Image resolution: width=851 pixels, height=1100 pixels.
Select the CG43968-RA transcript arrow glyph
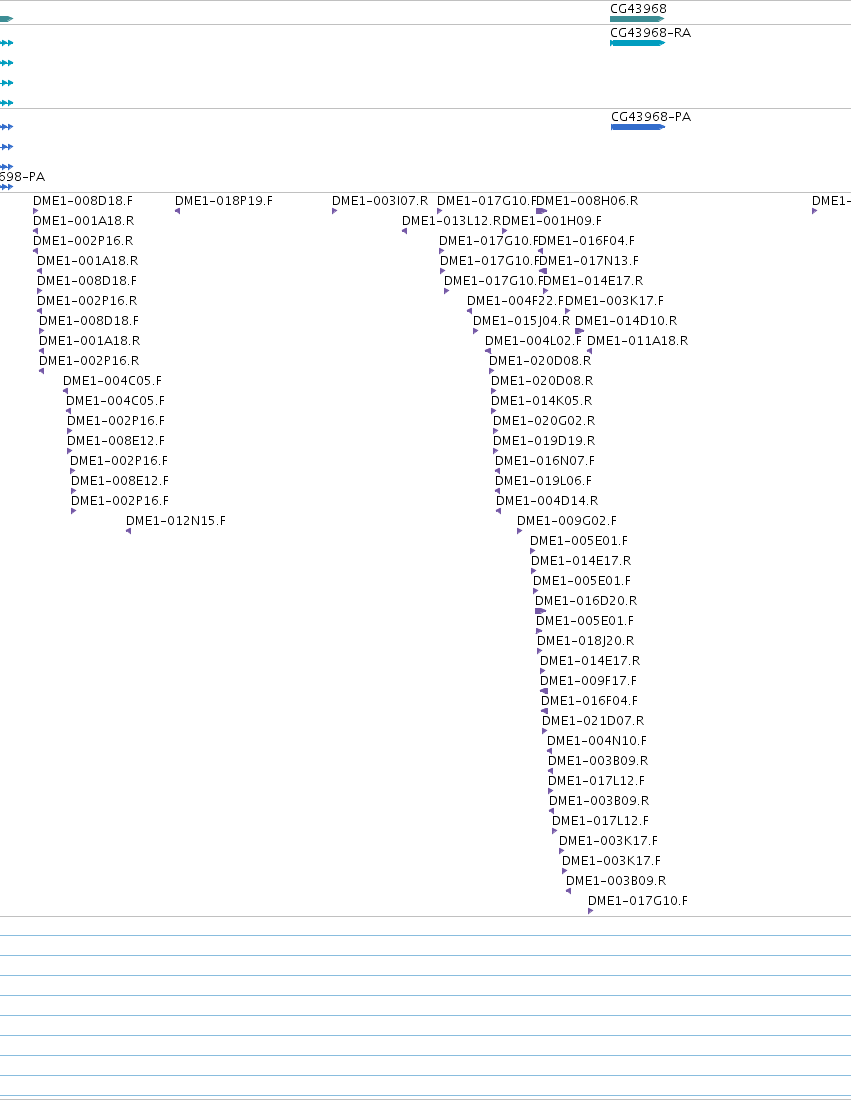coord(638,43)
